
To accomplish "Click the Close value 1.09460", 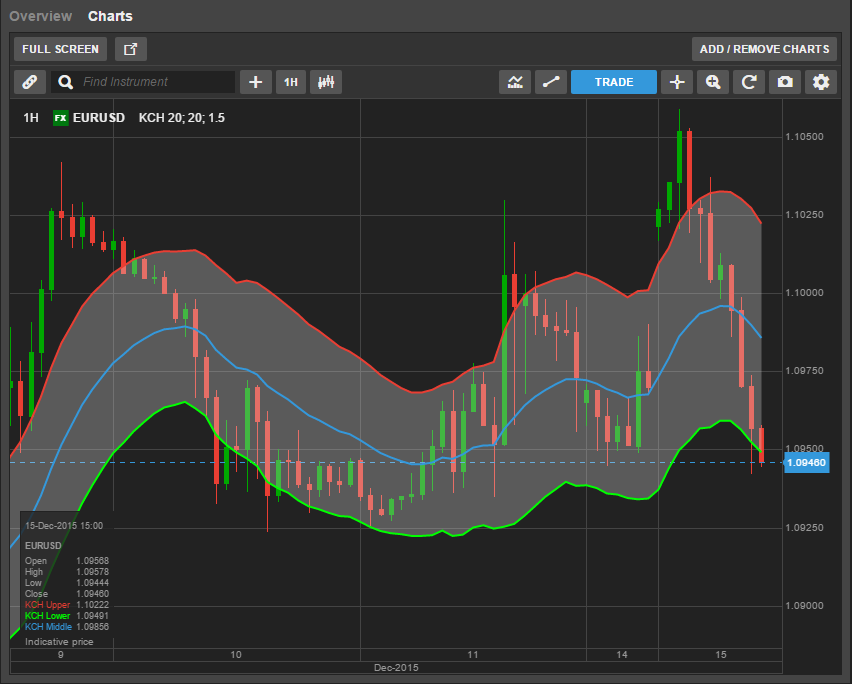I will [92, 594].
